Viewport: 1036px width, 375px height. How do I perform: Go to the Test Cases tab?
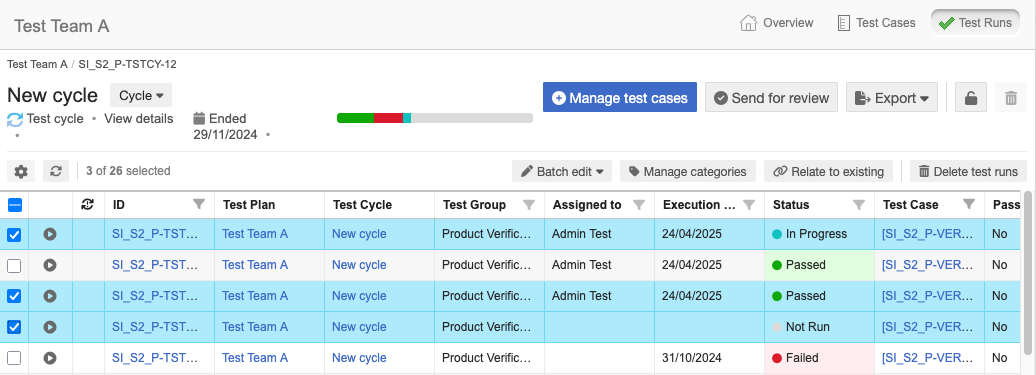point(876,23)
